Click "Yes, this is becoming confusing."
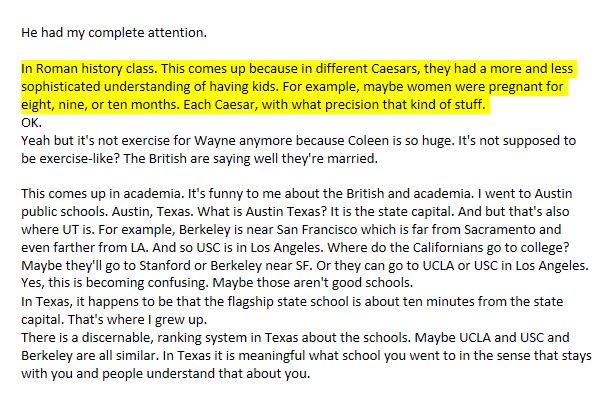Viewport: 611px width, 410px height. coord(115,283)
